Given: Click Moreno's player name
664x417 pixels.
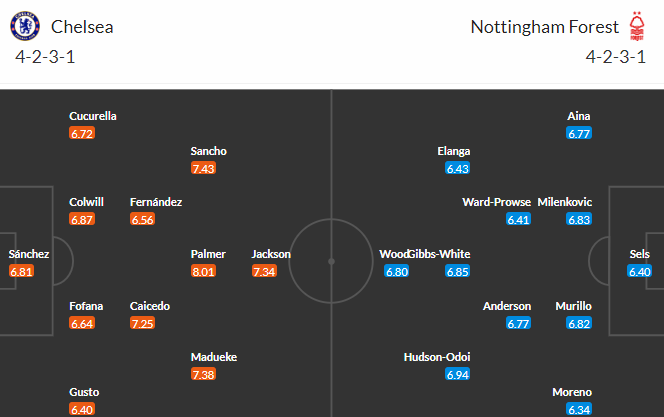Looking at the screenshot, I should (571, 392).
